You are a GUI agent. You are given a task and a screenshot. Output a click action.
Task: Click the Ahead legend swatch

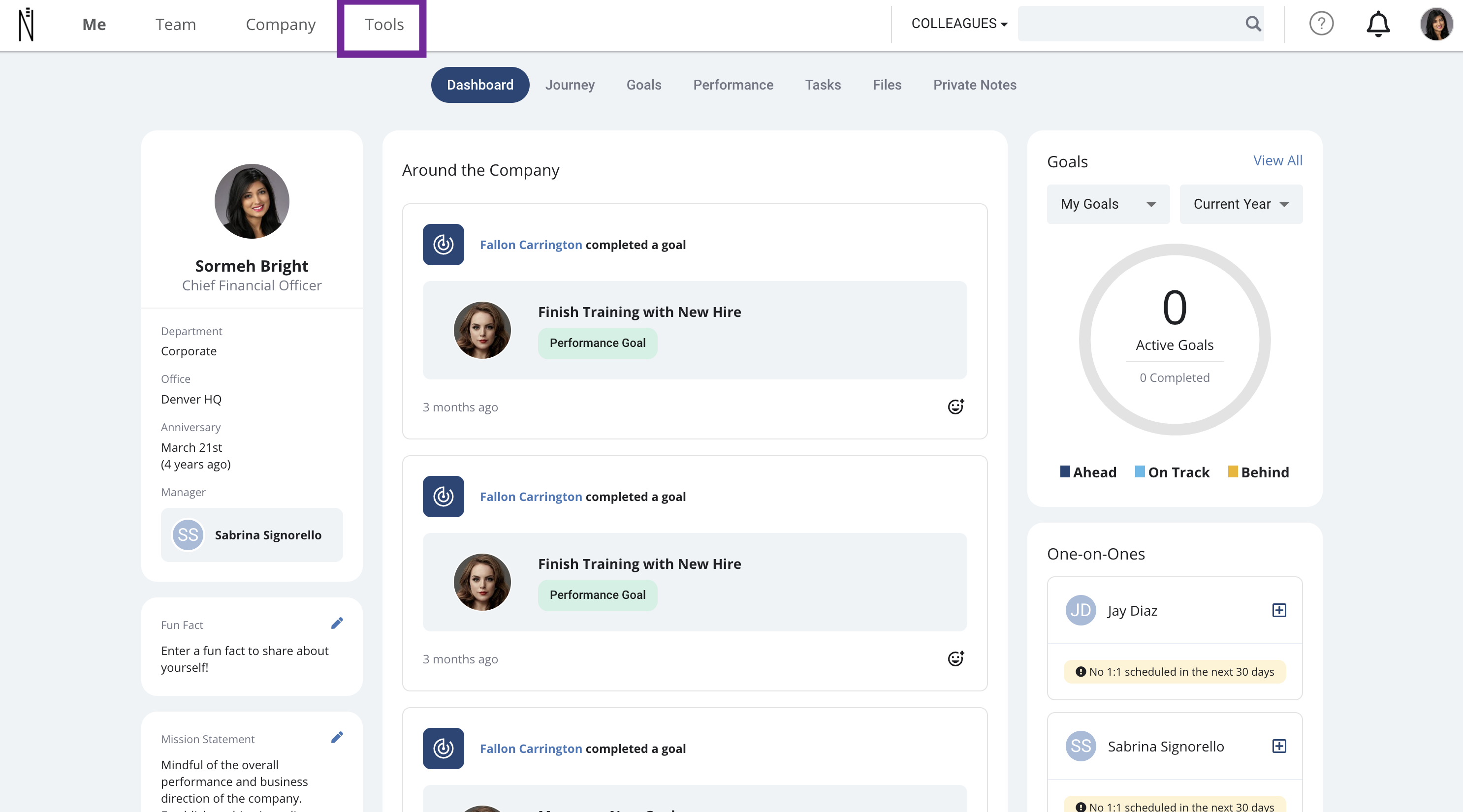(1065, 471)
